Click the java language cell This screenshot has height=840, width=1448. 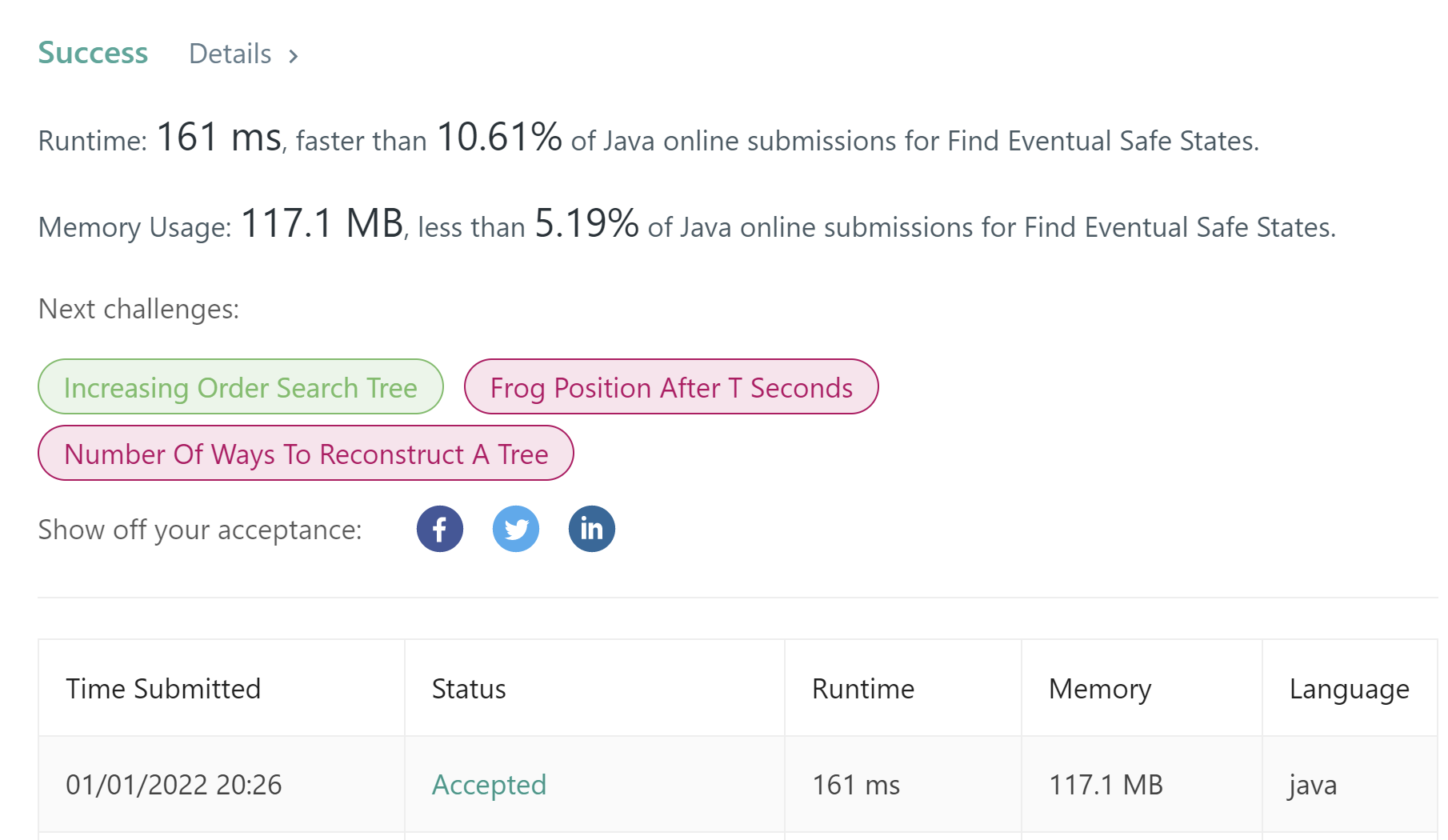click(1313, 785)
